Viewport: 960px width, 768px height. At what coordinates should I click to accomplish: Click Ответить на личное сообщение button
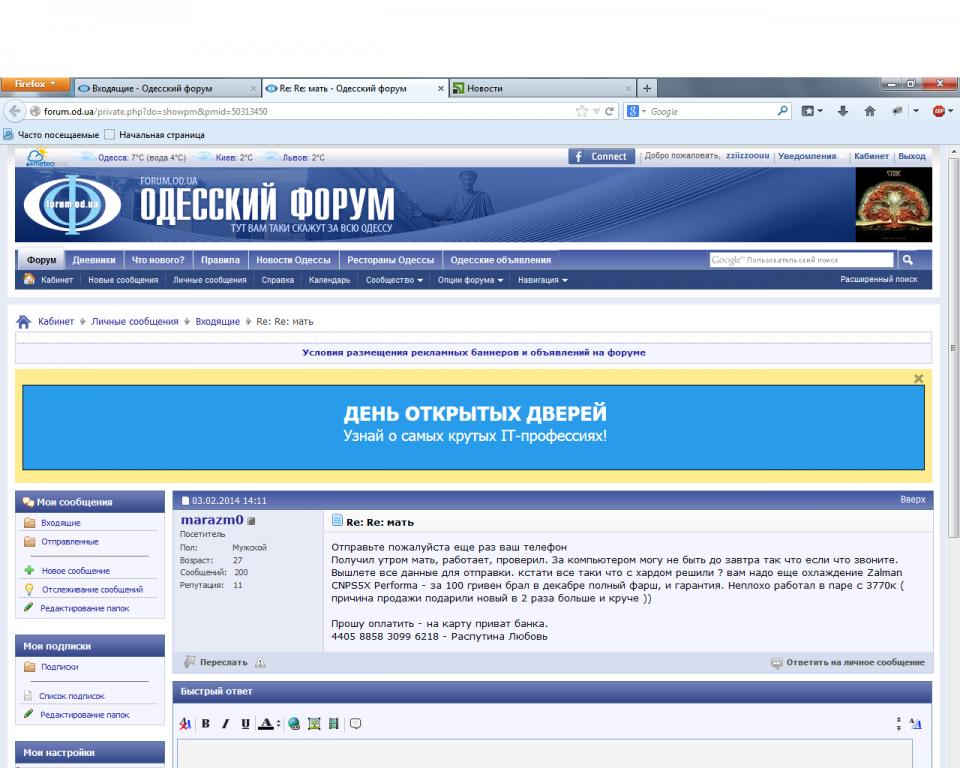(848, 663)
